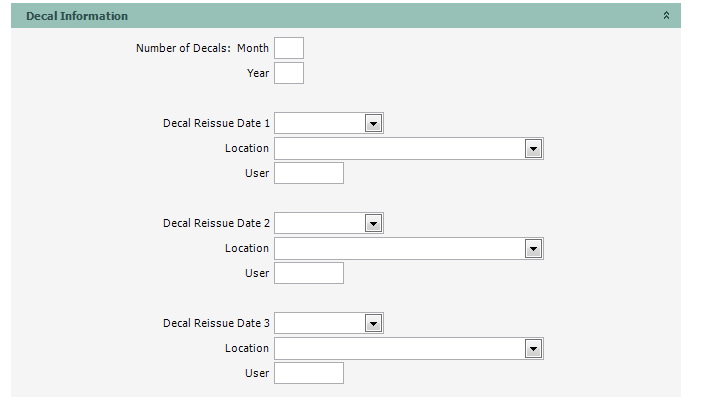Screen dimensions: 713x405
Task: Expand Location arrow under Reissue Date 1
Action: [x=533, y=149]
